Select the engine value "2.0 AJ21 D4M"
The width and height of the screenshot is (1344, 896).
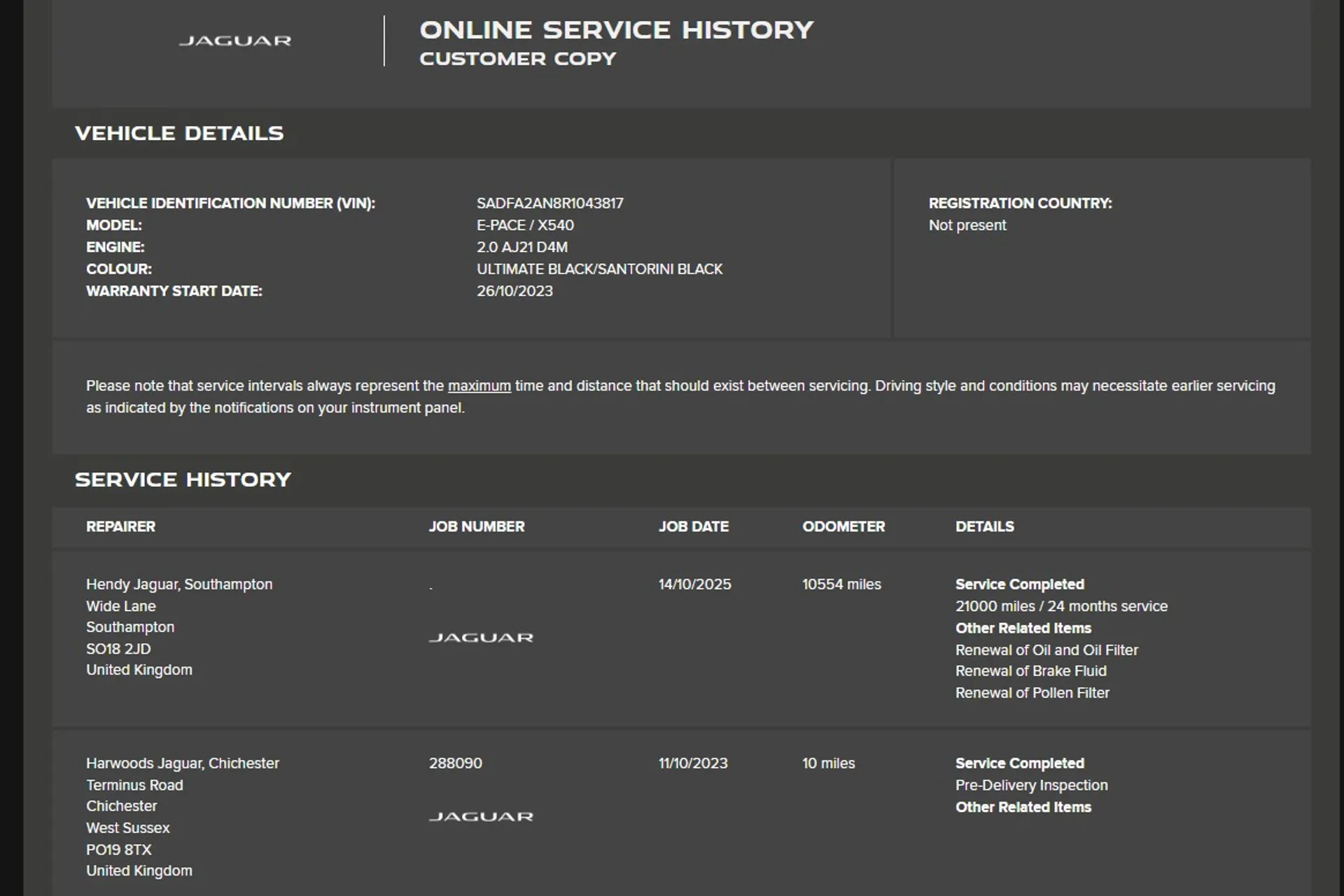tap(522, 247)
